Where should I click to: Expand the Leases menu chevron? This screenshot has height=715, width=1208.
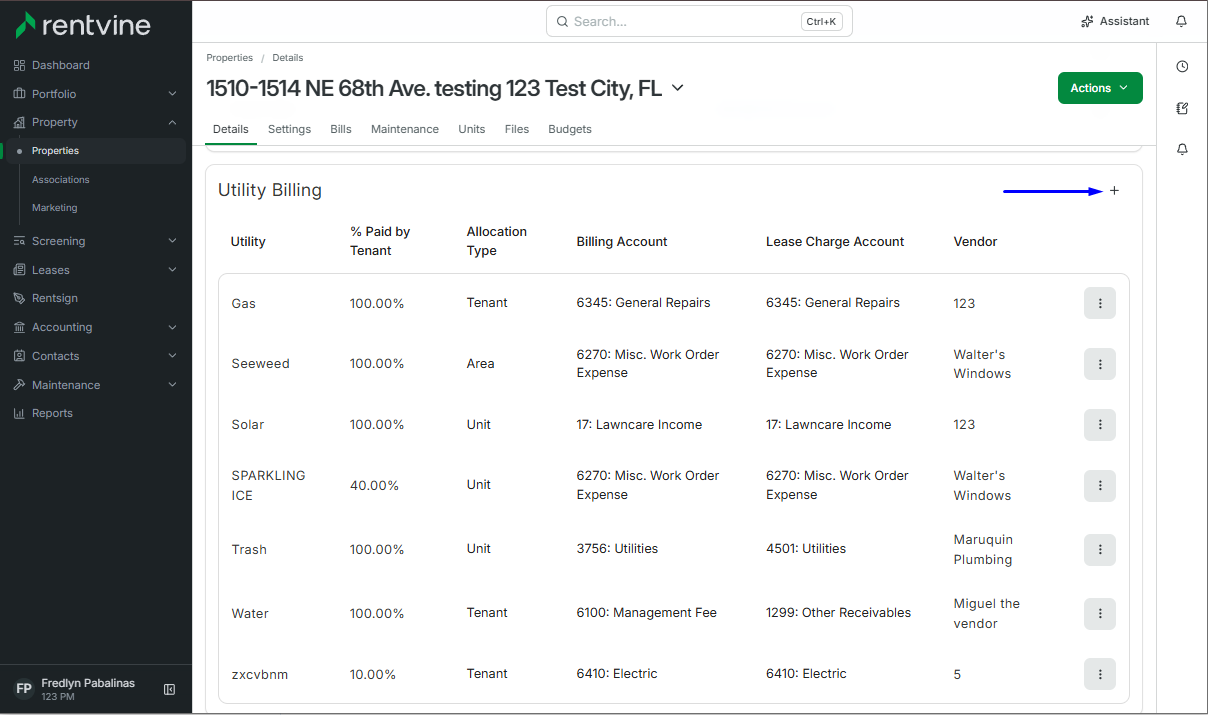[x=172, y=270]
